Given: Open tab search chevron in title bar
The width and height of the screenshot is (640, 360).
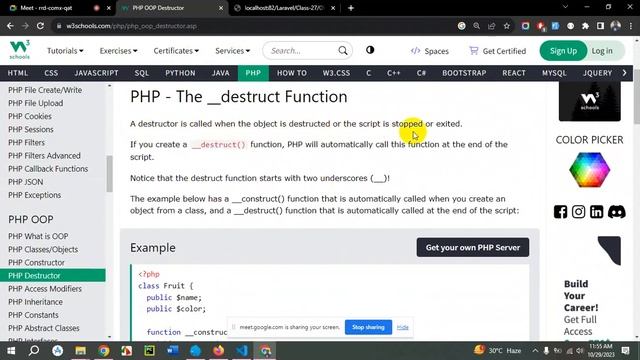Looking at the screenshot, I should (565, 7).
